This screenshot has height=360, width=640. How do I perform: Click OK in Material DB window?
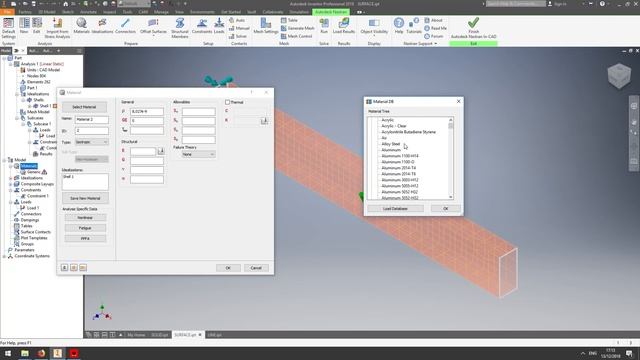point(445,209)
